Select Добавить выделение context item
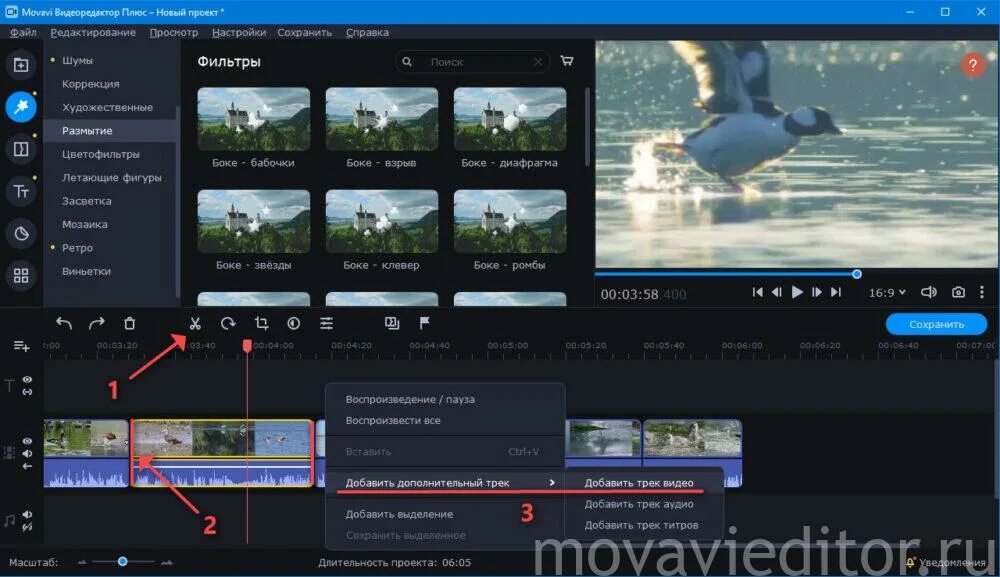The height and width of the screenshot is (577, 1000). tap(399, 514)
